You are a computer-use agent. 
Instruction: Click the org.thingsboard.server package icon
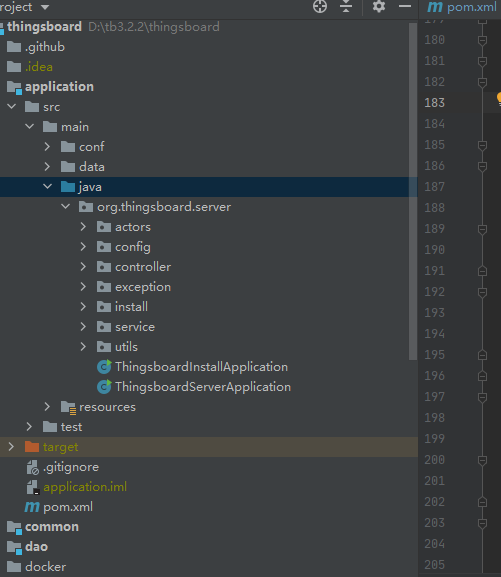point(86,207)
